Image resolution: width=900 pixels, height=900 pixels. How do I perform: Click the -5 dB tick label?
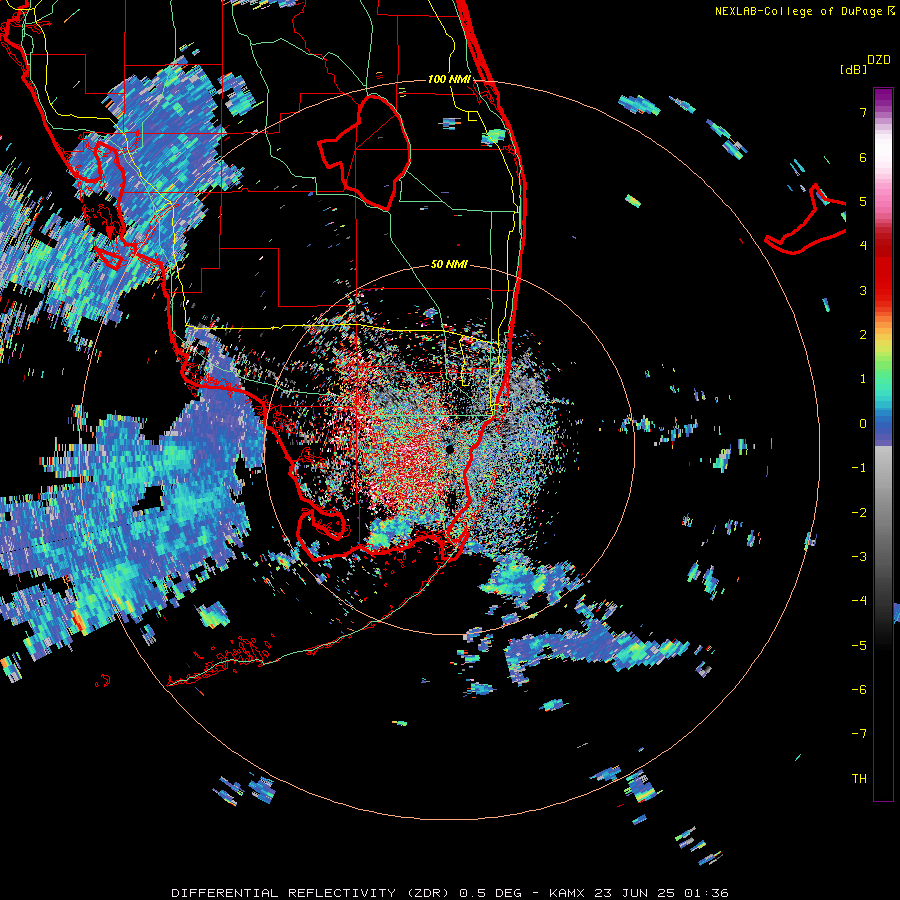tap(859, 645)
